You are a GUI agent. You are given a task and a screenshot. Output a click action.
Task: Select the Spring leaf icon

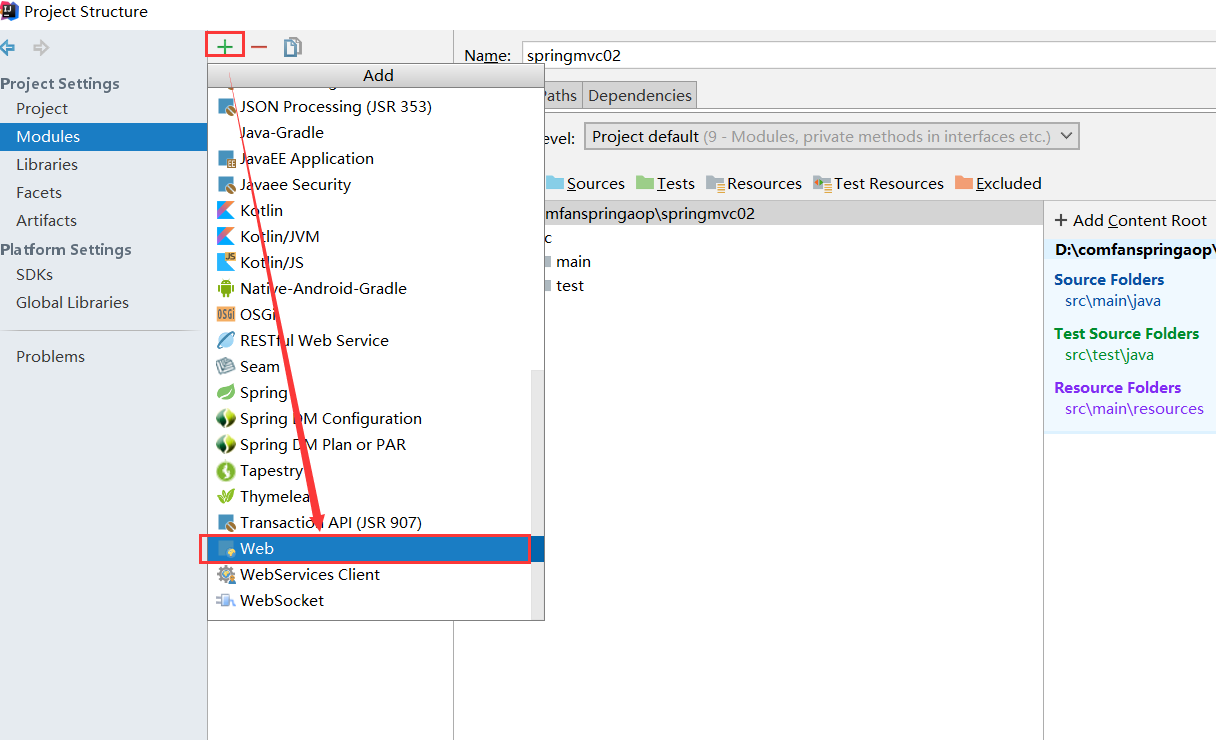click(x=226, y=392)
